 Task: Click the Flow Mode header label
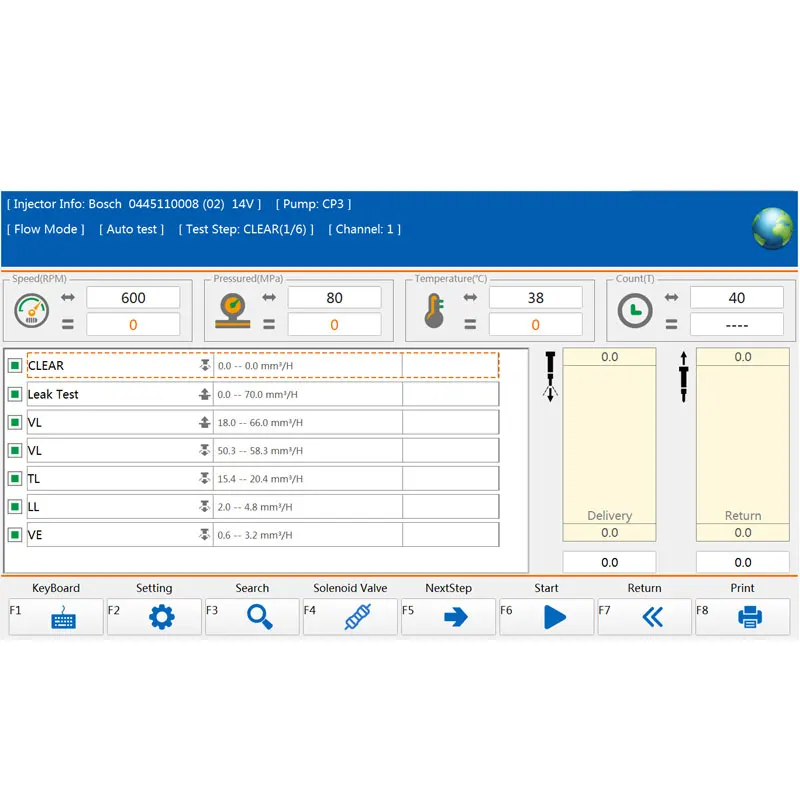pyautogui.click(x=45, y=229)
